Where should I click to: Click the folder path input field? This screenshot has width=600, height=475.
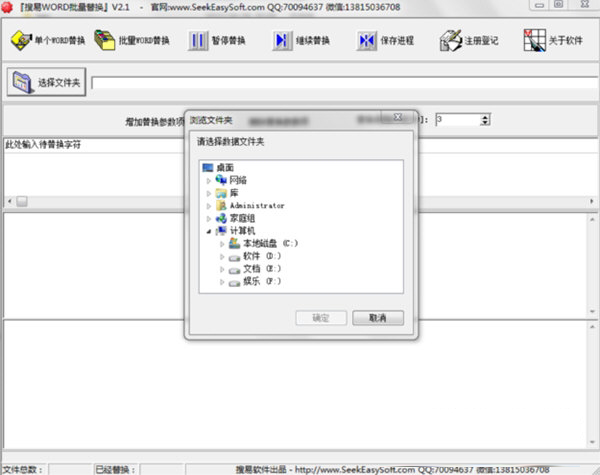[x=340, y=83]
